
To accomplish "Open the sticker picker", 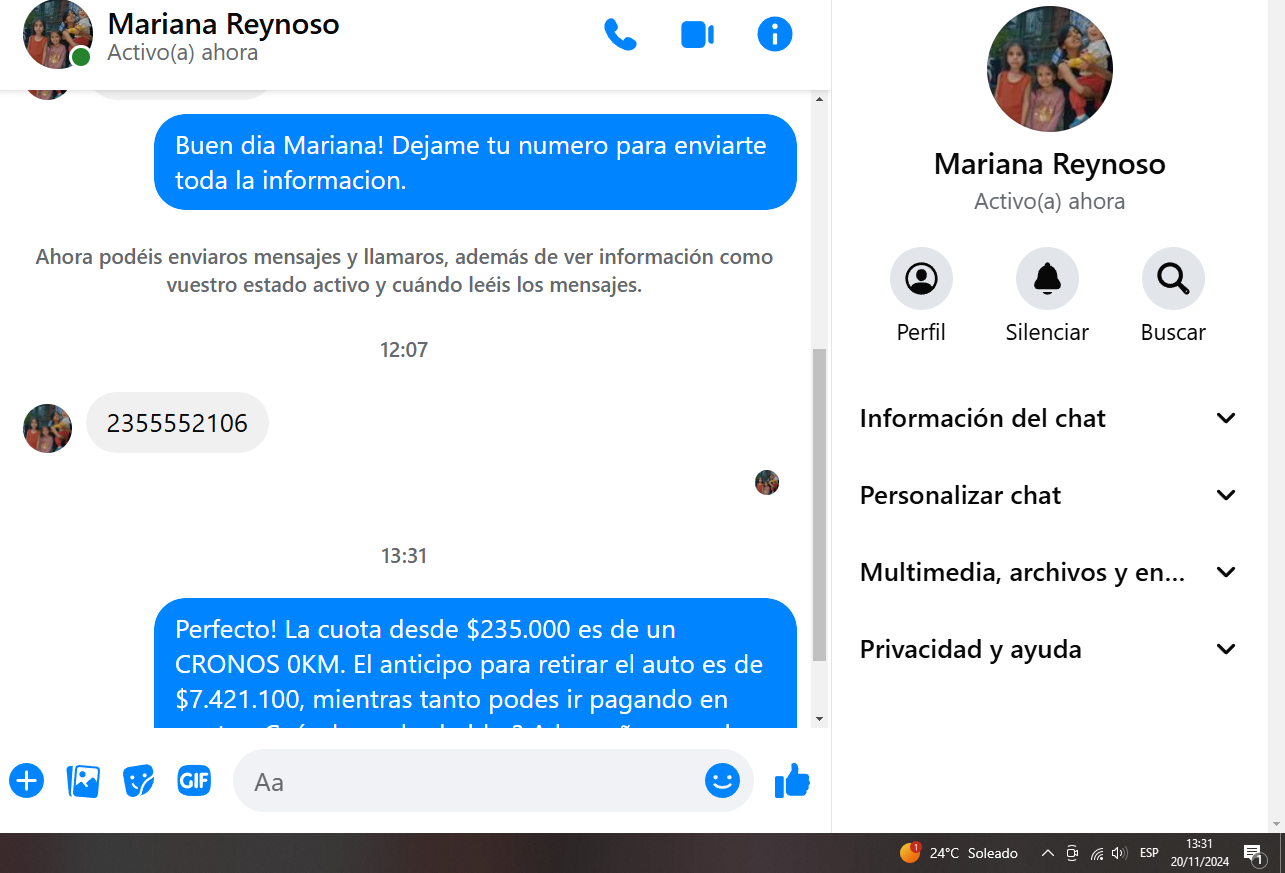I will point(139,780).
